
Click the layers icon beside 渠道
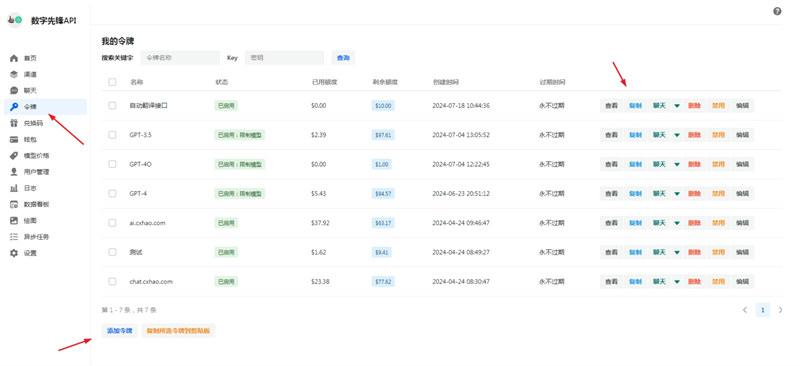(x=14, y=75)
